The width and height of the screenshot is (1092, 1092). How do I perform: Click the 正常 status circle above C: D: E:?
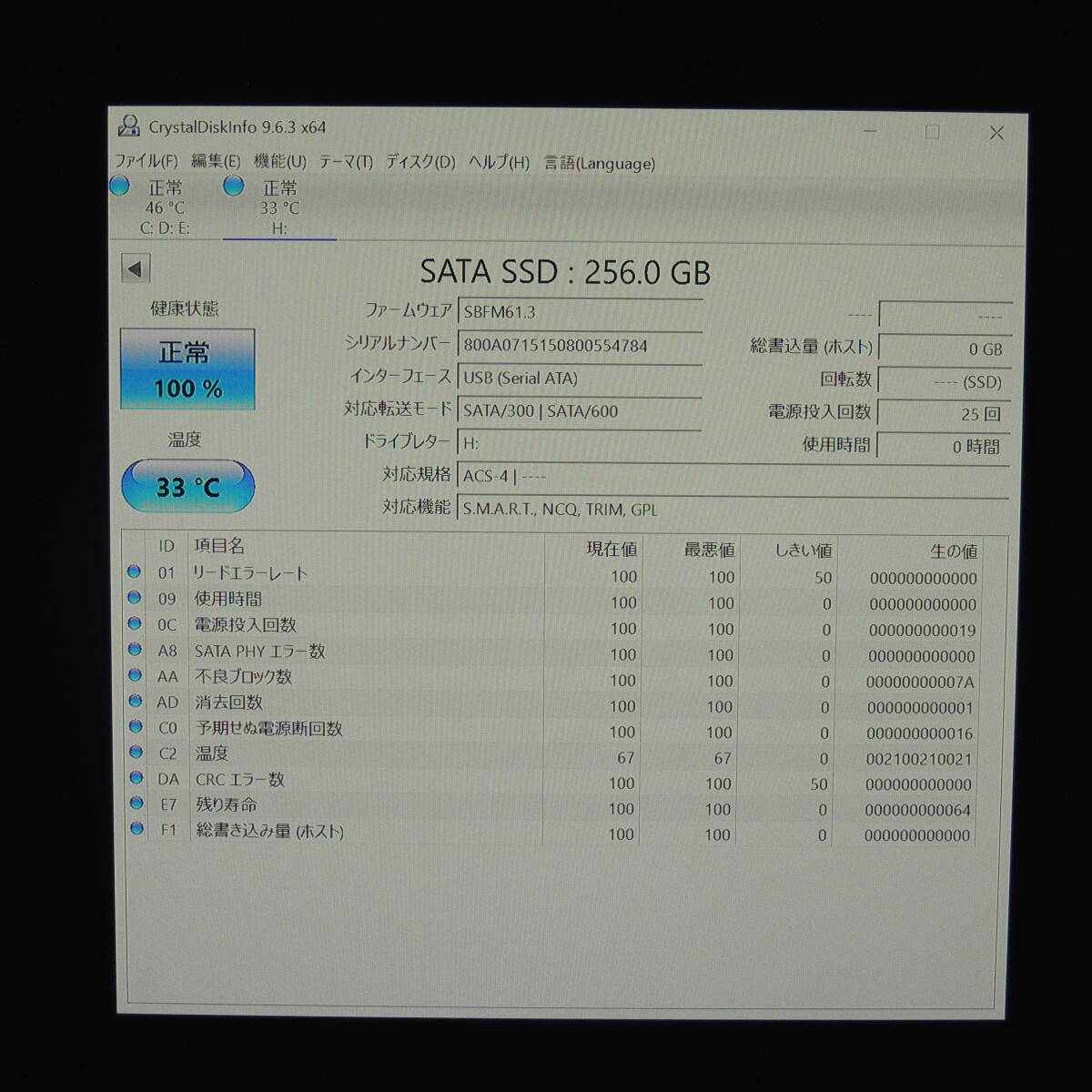pyautogui.click(x=118, y=187)
